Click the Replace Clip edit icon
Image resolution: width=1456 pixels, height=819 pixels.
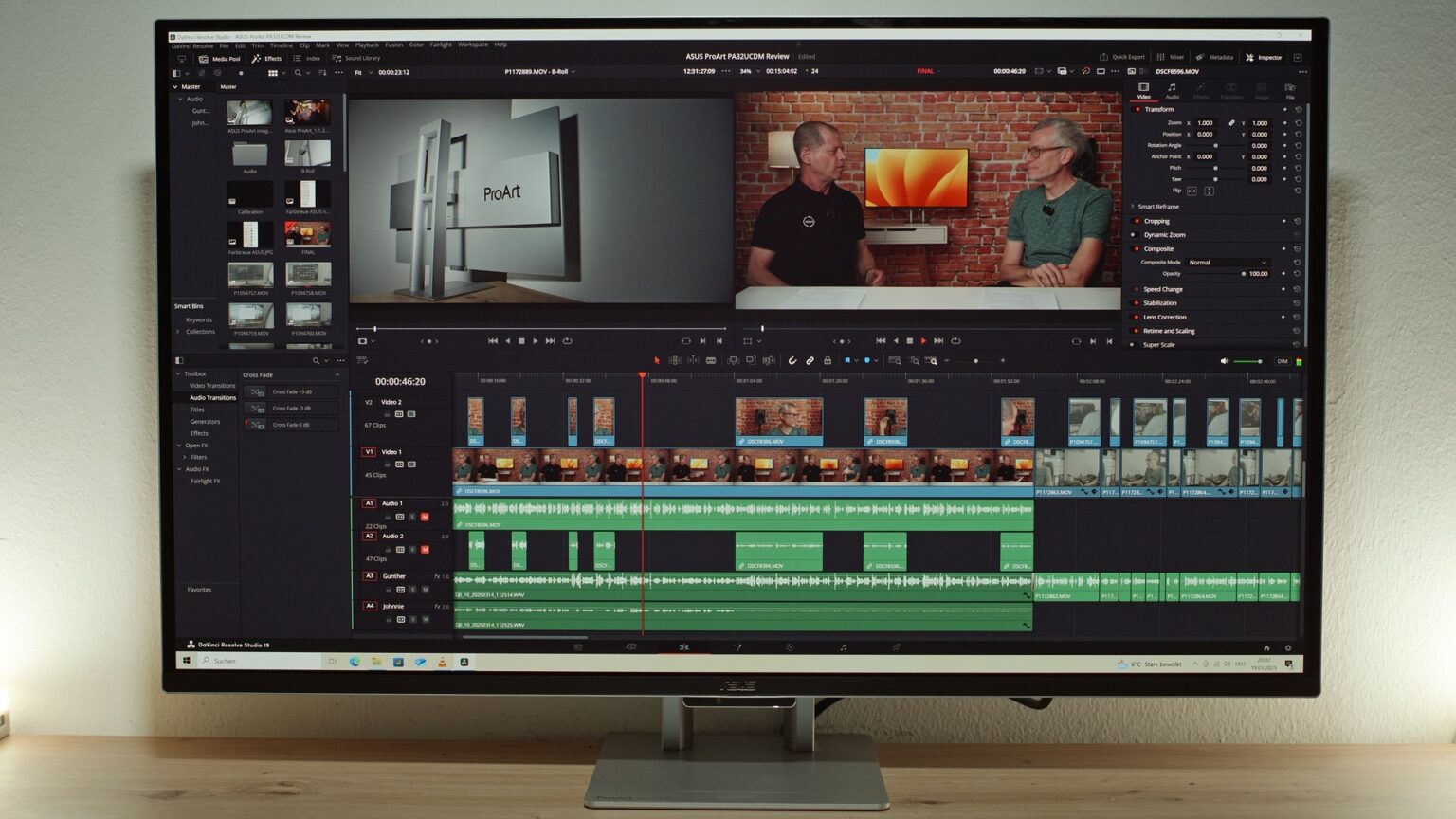[769, 360]
